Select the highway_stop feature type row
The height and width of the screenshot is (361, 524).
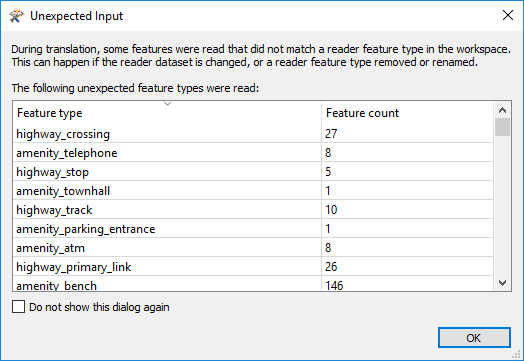pyautogui.click(x=253, y=172)
